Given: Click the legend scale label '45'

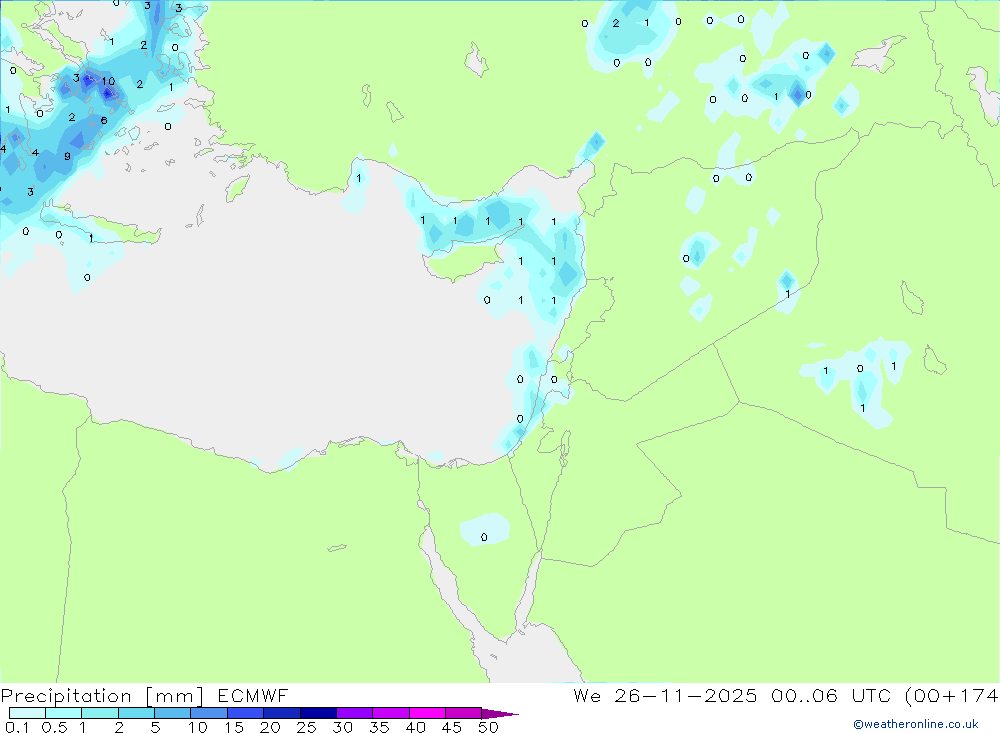Looking at the screenshot, I should pyautogui.click(x=452, y=727).
